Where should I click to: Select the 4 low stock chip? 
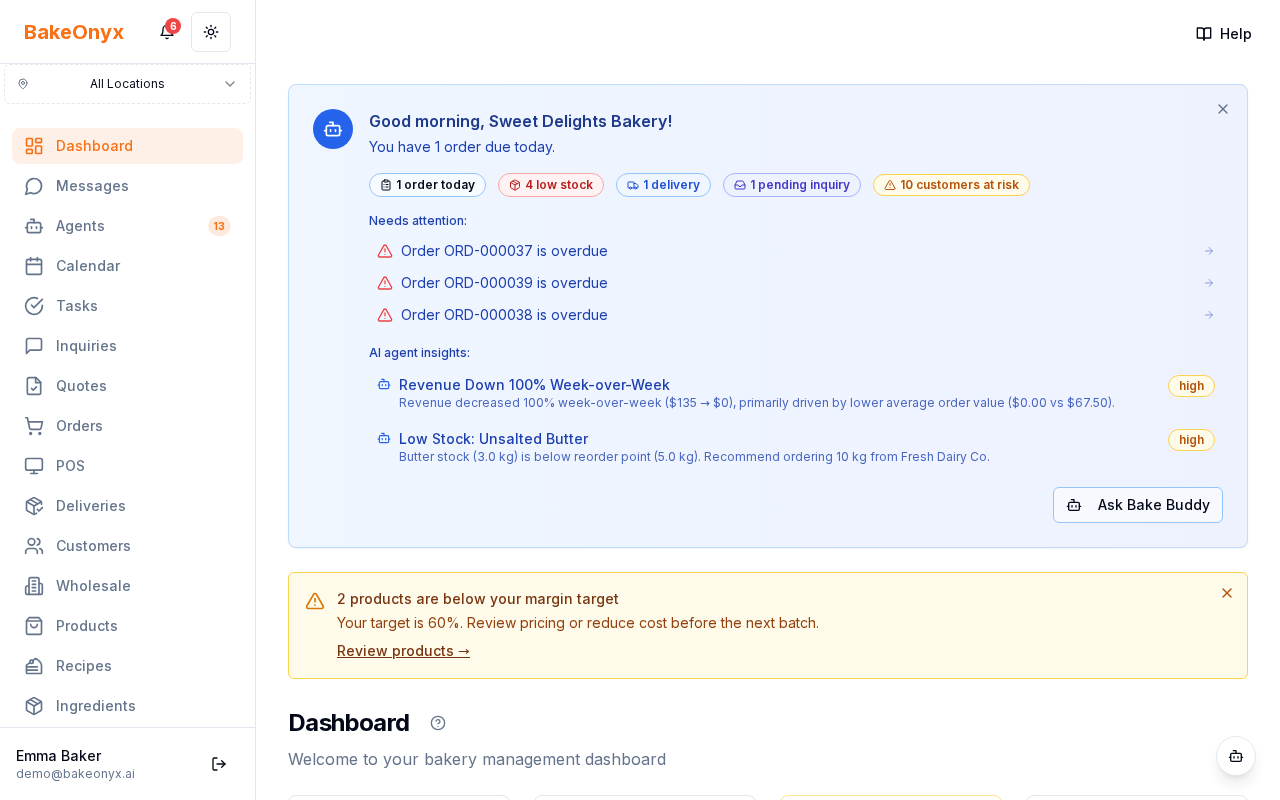(551, 185)
